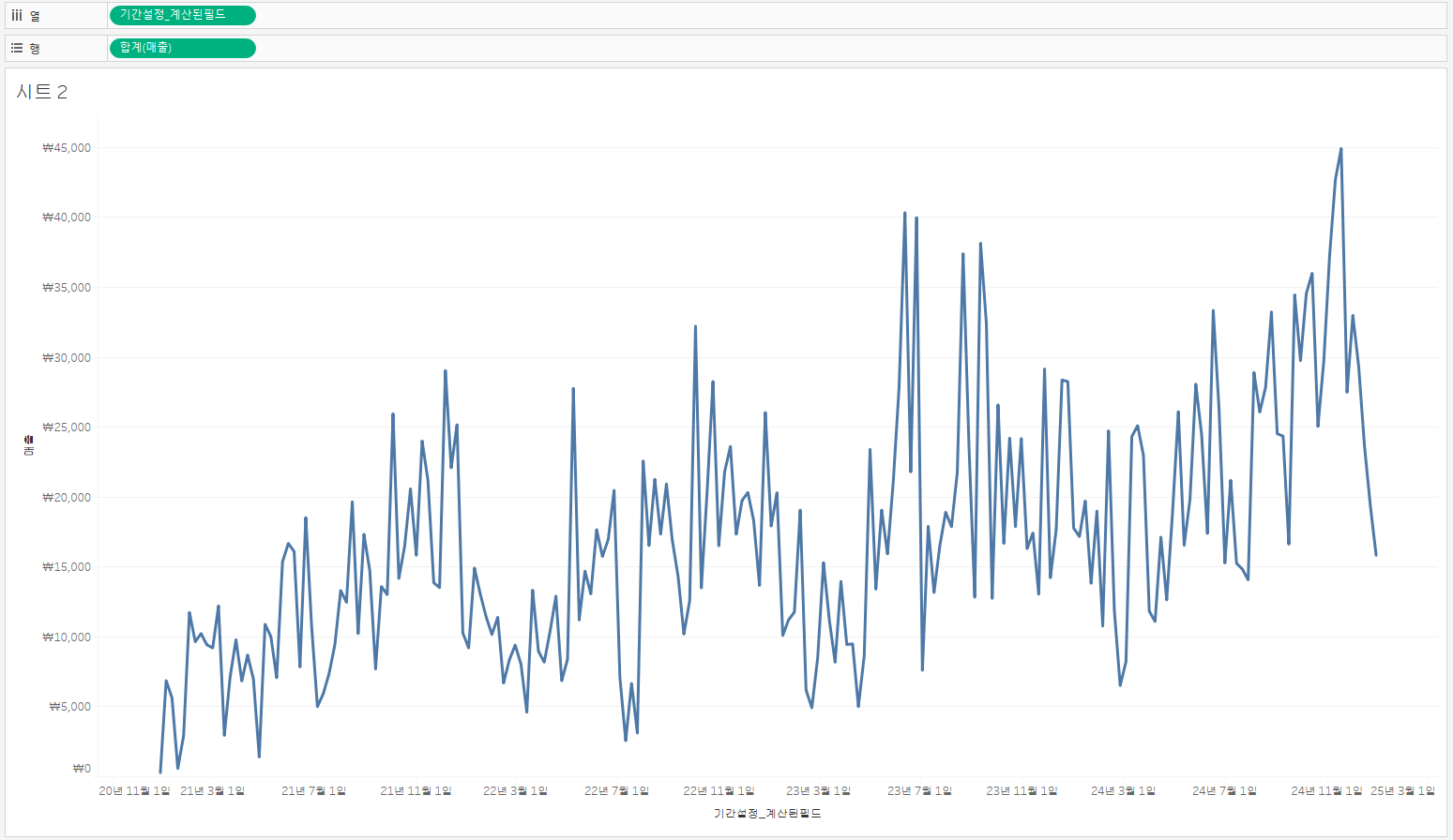This screenshot has width=1453, height=840.
Task: Click the ₩20,000 y-axis label
Action: coord(67,498)
